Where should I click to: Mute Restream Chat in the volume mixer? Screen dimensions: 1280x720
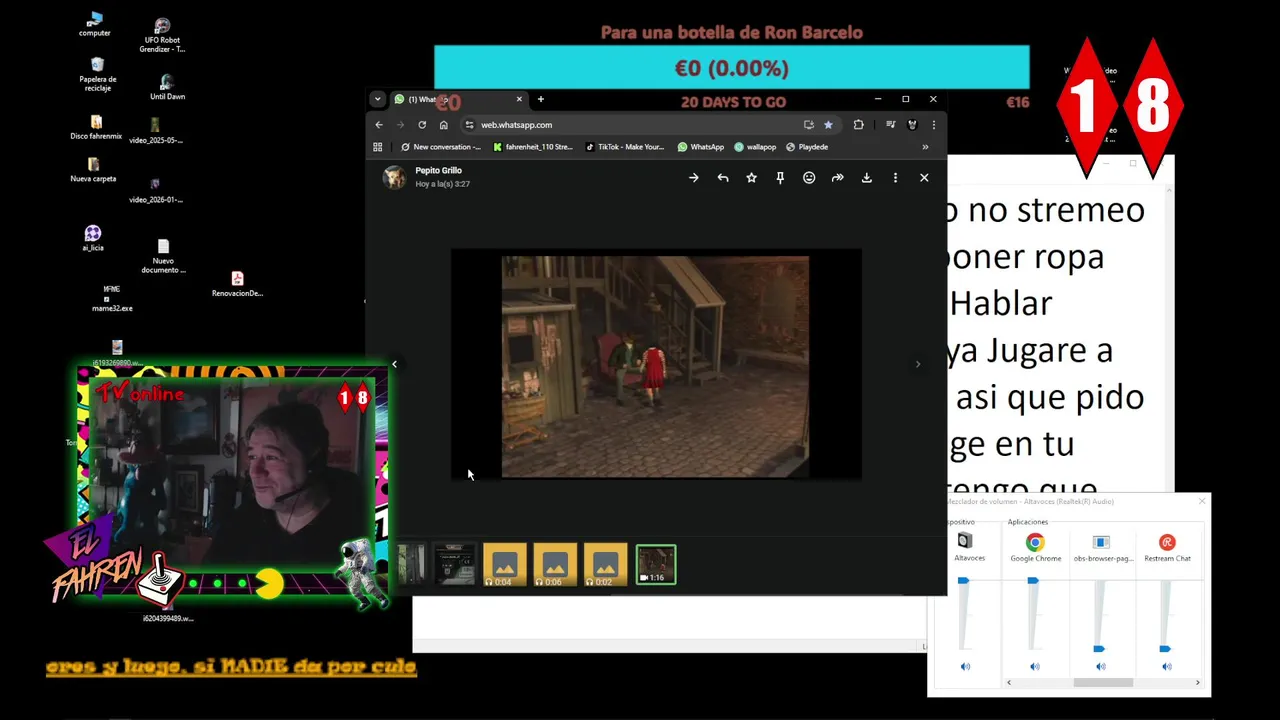(1167, 666)
